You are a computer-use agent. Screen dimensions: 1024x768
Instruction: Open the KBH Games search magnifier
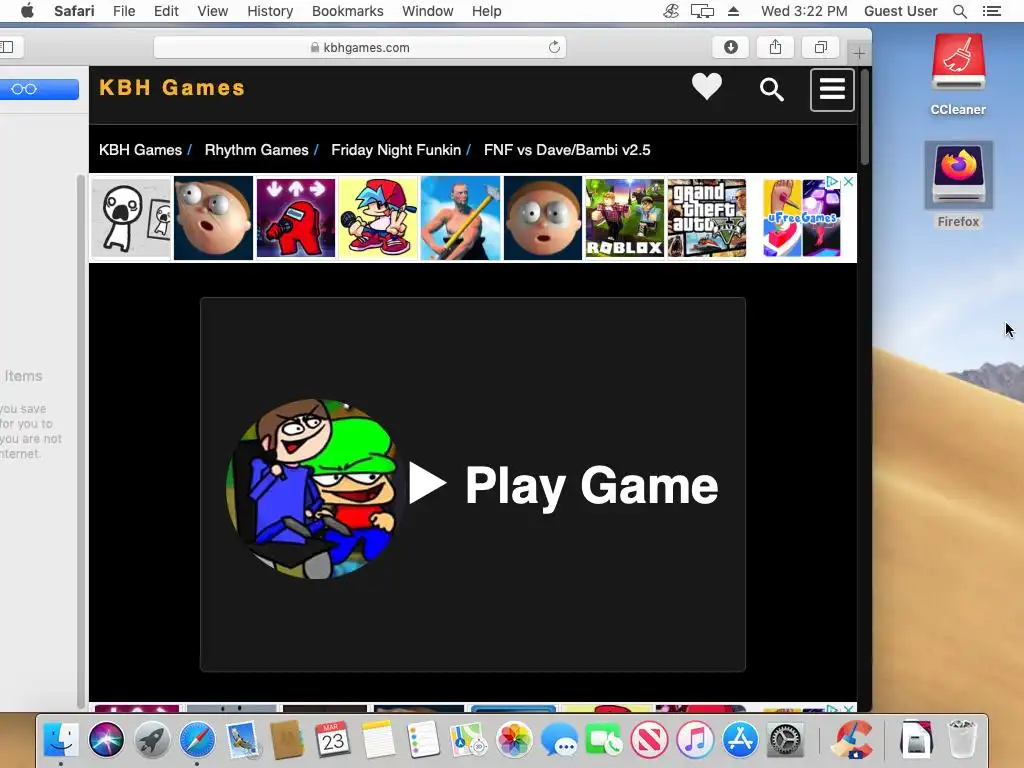(x=771, y=89)
